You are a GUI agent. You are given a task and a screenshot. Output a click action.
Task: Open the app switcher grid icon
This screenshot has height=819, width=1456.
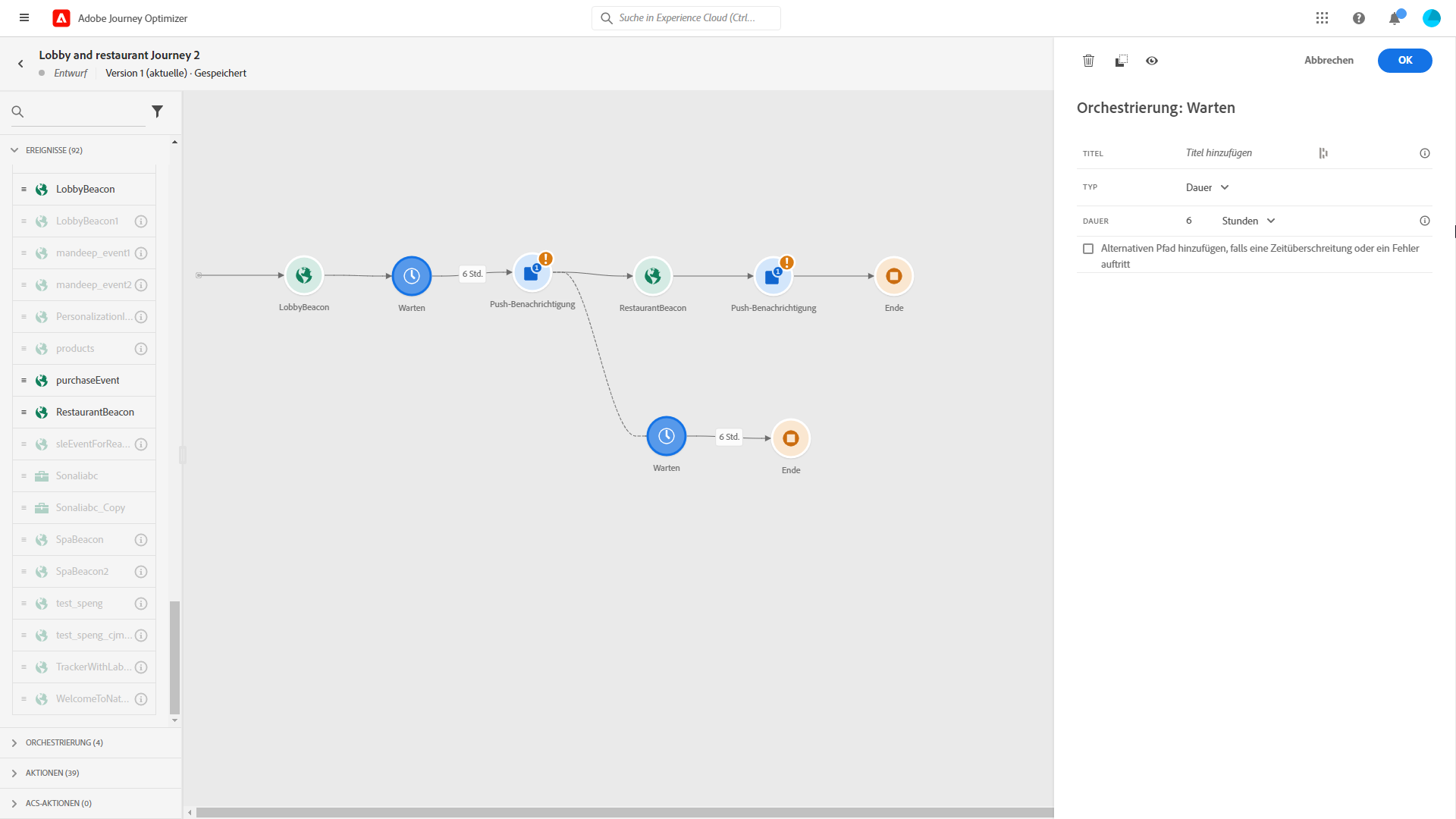click(1322, 18)
